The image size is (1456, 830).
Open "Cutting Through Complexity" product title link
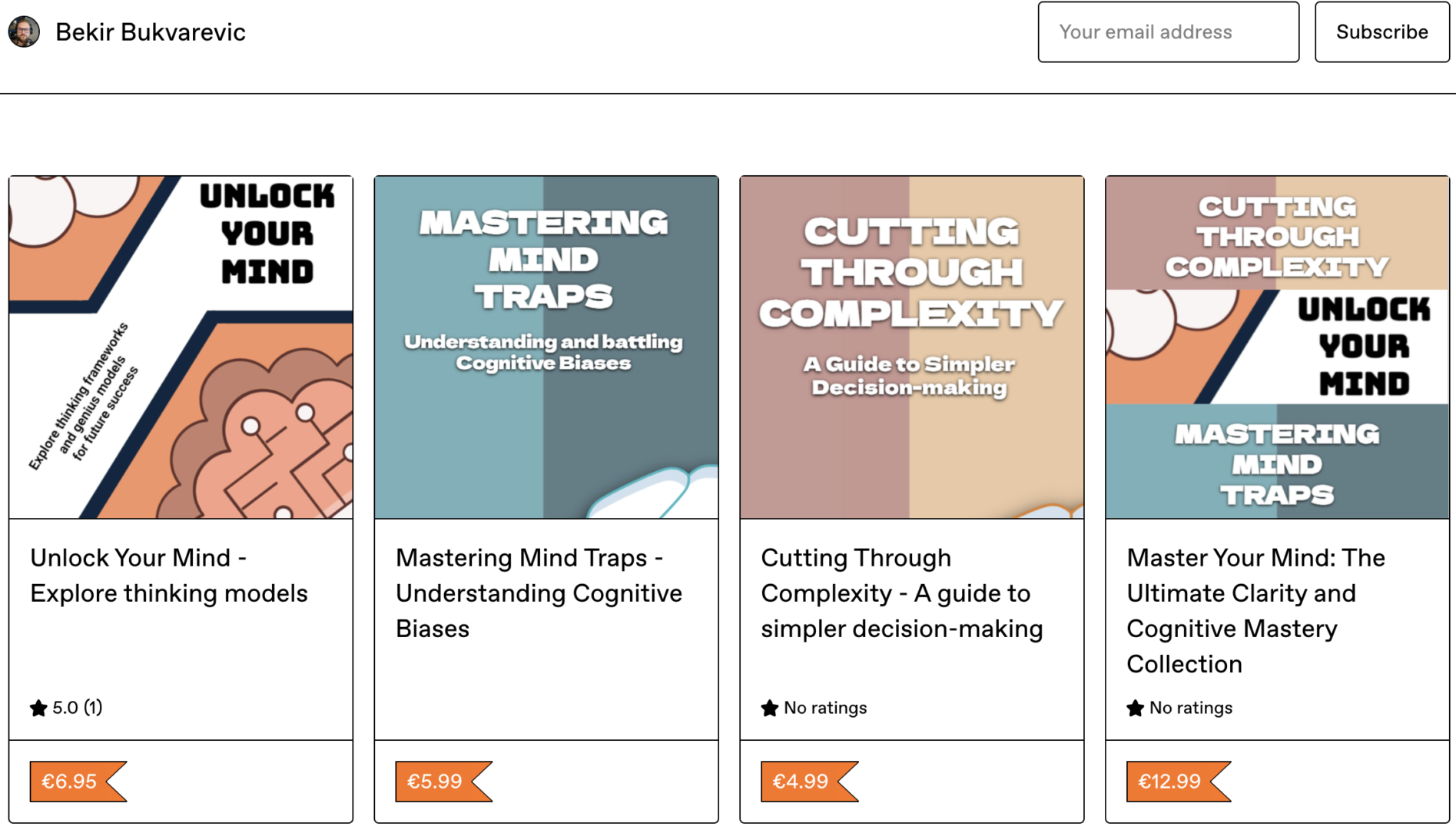(902, 593)
